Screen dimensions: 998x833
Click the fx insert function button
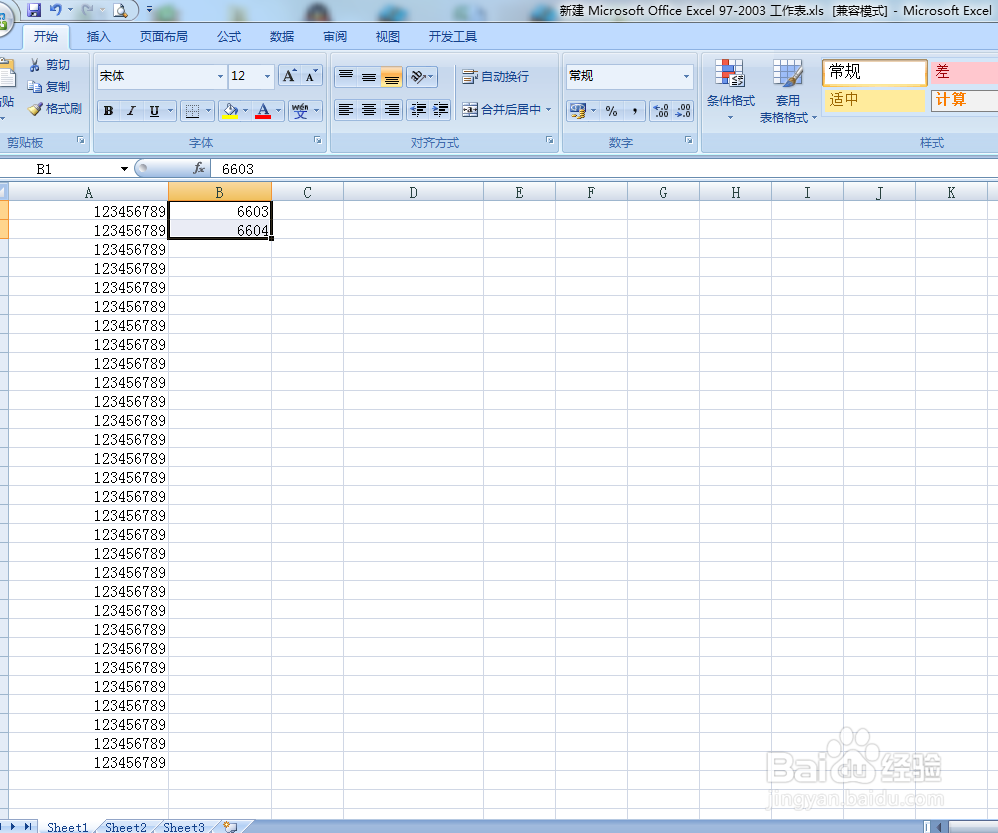click(199, 168)
